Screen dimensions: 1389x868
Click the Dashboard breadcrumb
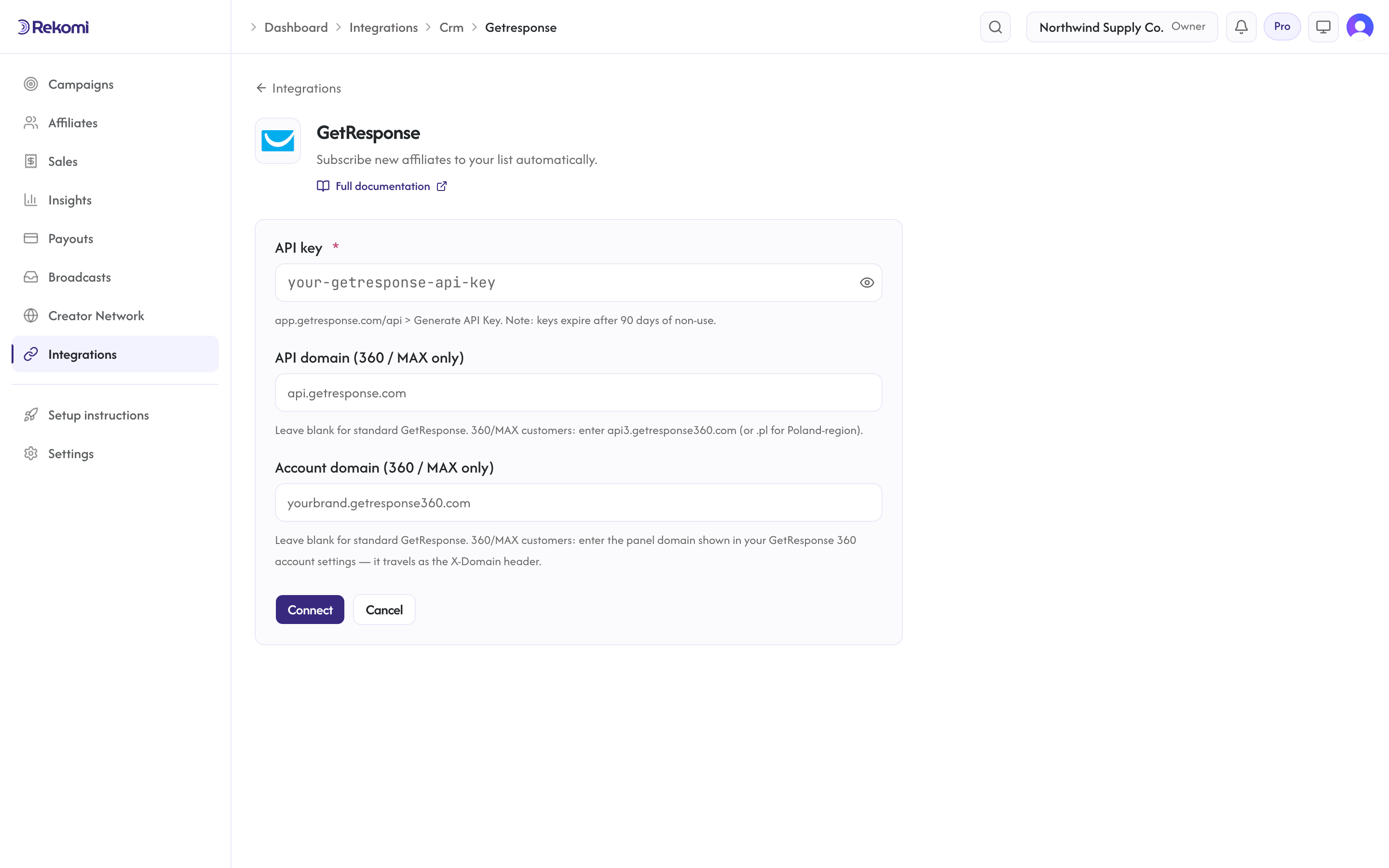(x=296, y=27)
